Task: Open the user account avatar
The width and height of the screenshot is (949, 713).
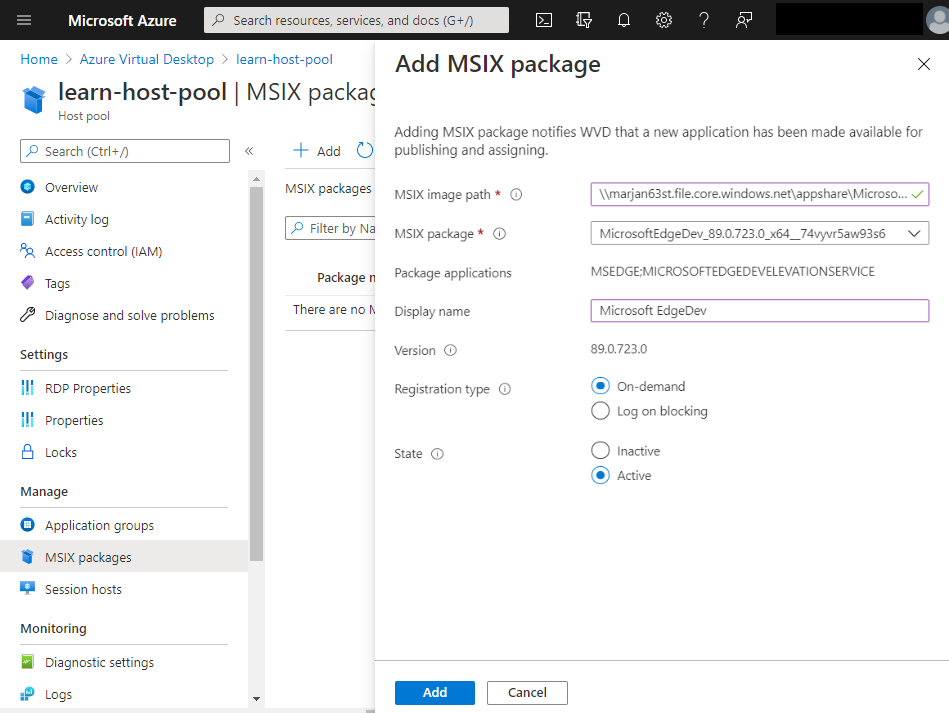Action: (x=937, y=21)
